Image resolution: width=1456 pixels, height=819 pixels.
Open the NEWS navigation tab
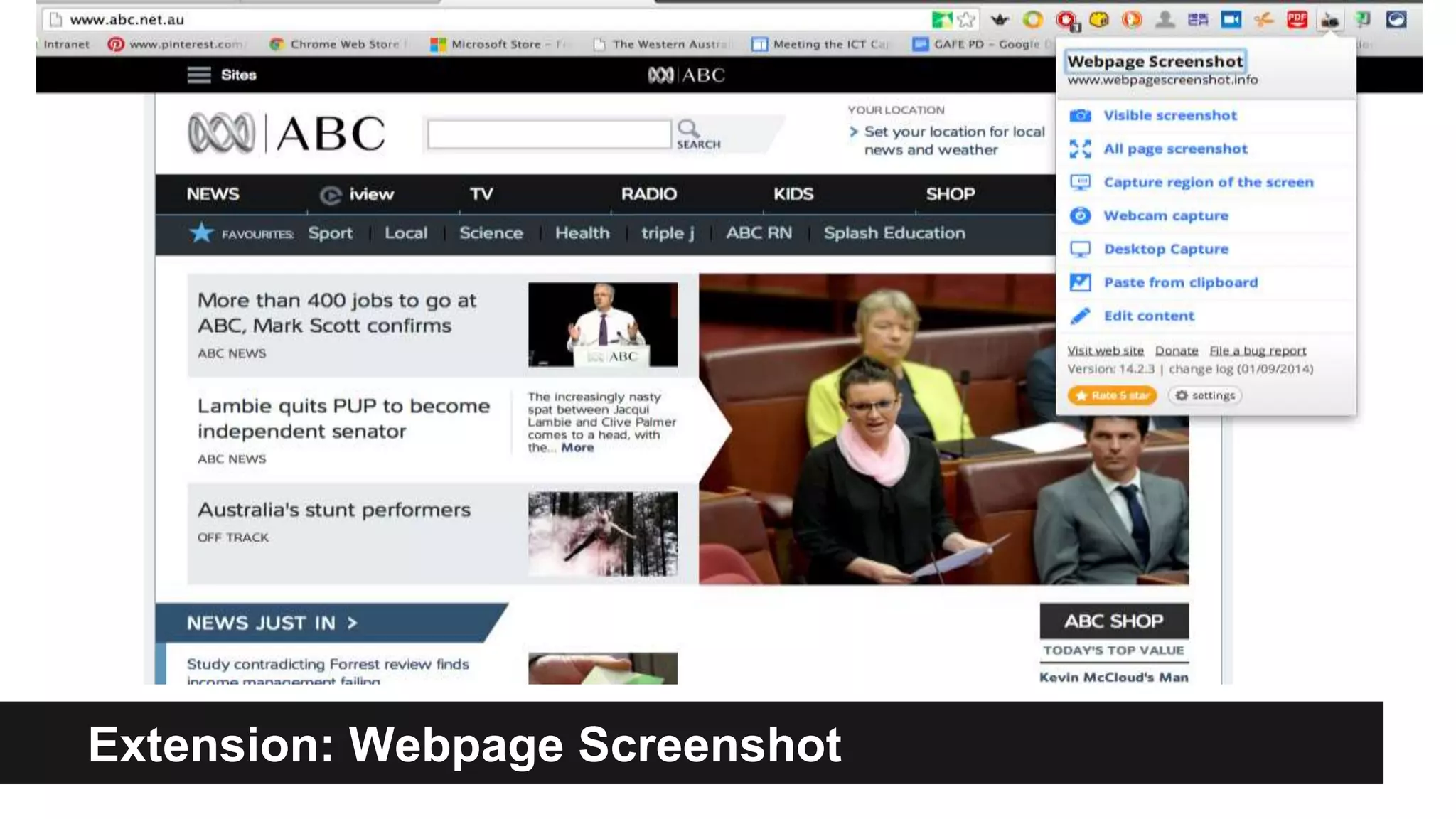pyautogui.click(x=213, y=194)
